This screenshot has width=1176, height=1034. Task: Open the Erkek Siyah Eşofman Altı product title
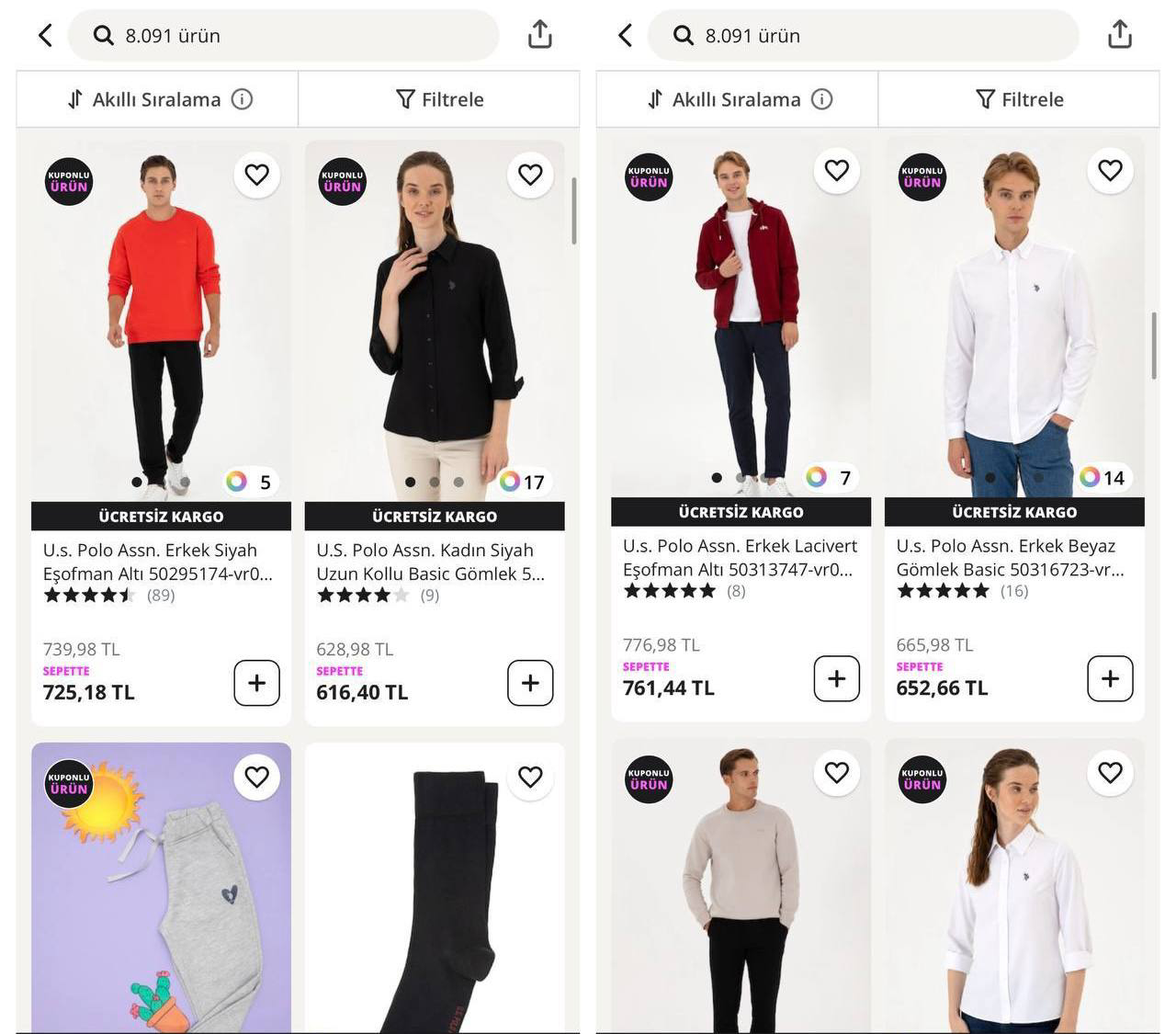[158, 562]
